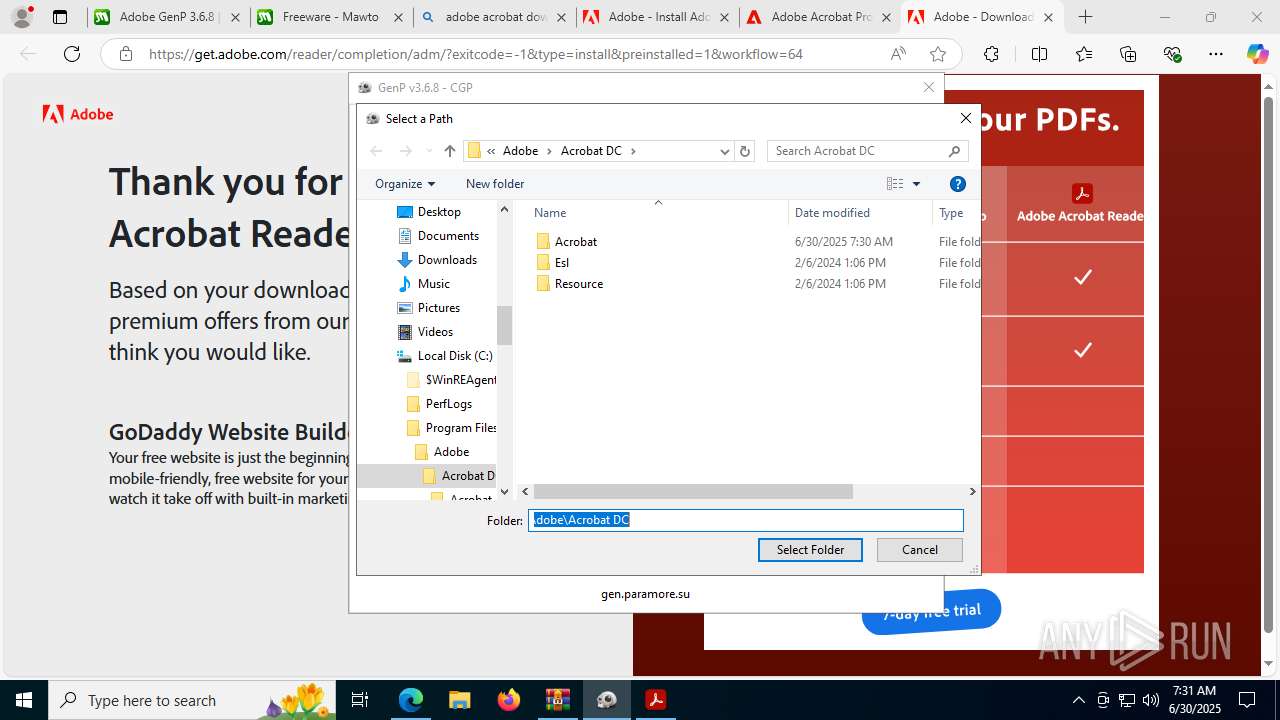
Task: Open File Explorer from the taskbar
Action: tap(459, 699)
